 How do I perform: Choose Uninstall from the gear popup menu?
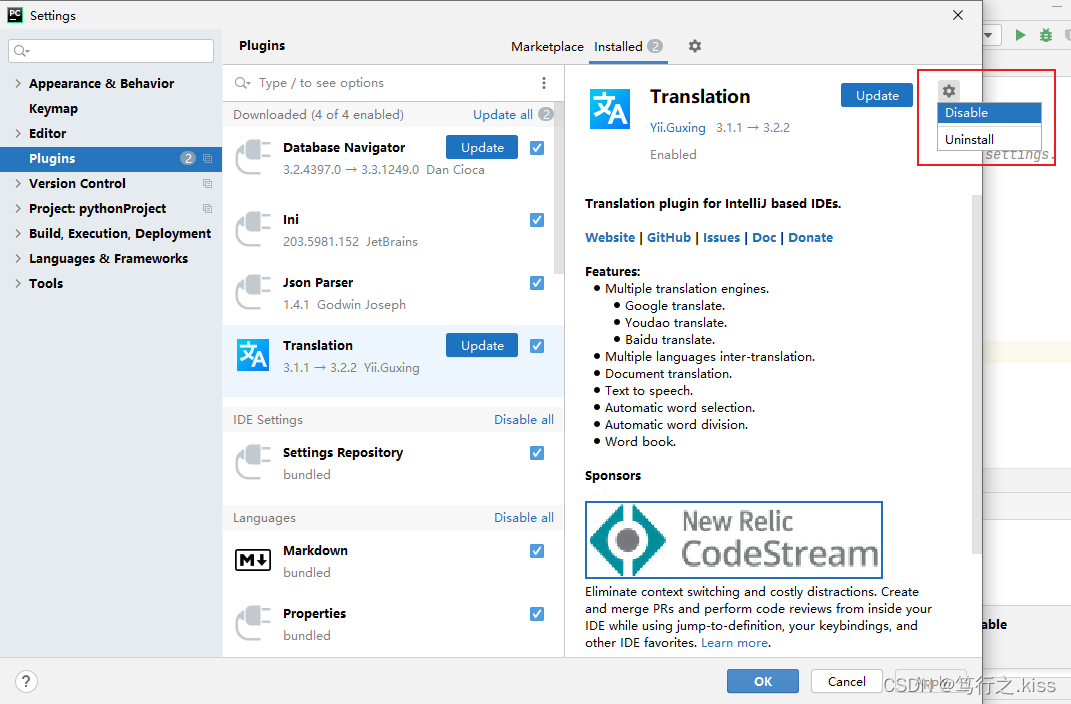click(989, 139)
